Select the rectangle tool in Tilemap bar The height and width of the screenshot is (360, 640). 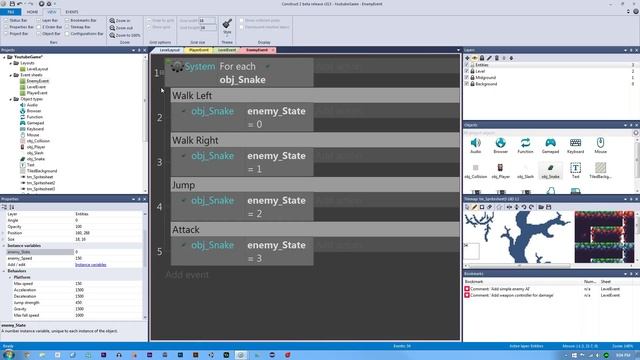pyautogui.click(x=482, y=207)
